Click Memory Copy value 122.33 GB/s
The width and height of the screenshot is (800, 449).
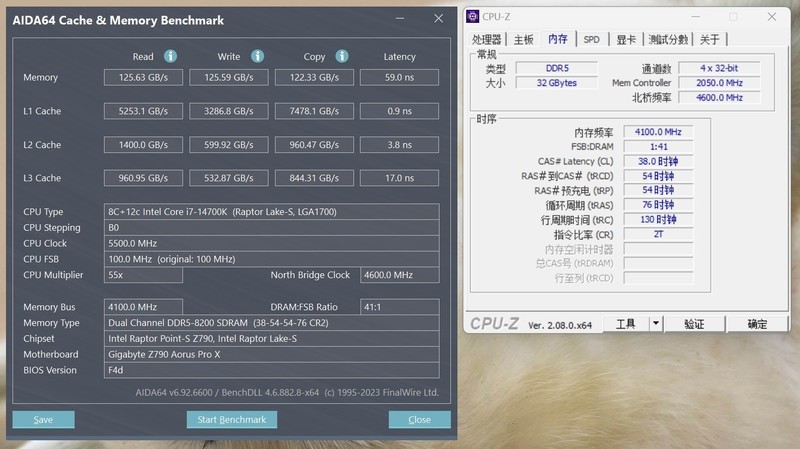(314, 77)
